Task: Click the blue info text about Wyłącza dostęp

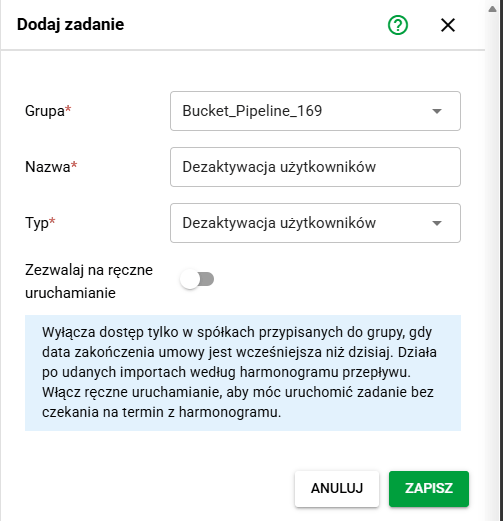Action: [x=243, y=373]
